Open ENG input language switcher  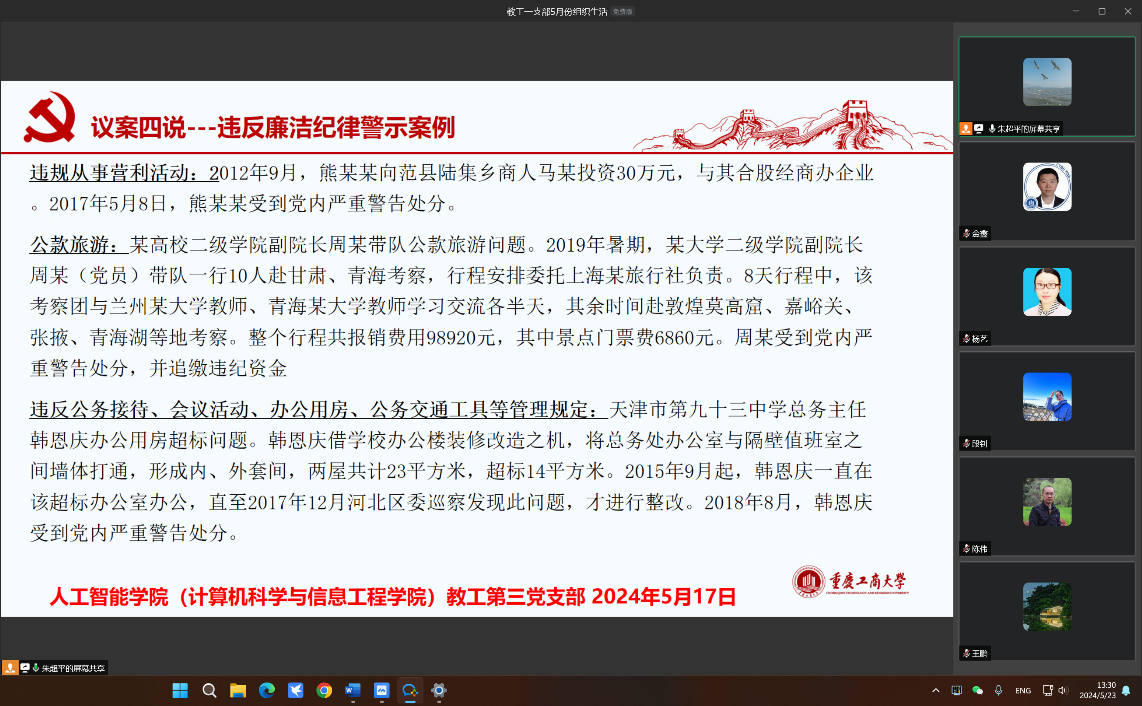1023,690
